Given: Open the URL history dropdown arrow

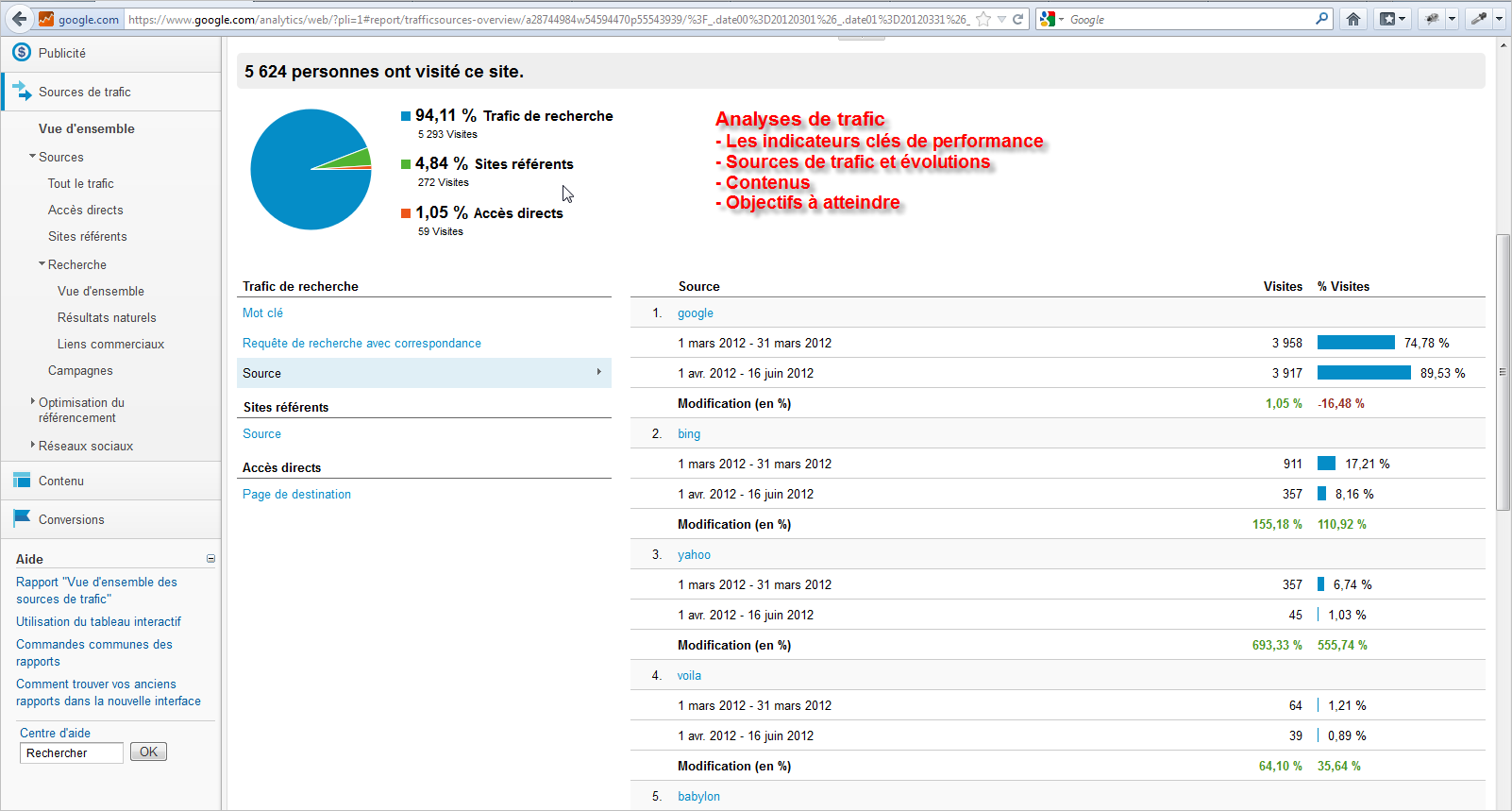Looking at the screenshot, I should [1001, 19].
